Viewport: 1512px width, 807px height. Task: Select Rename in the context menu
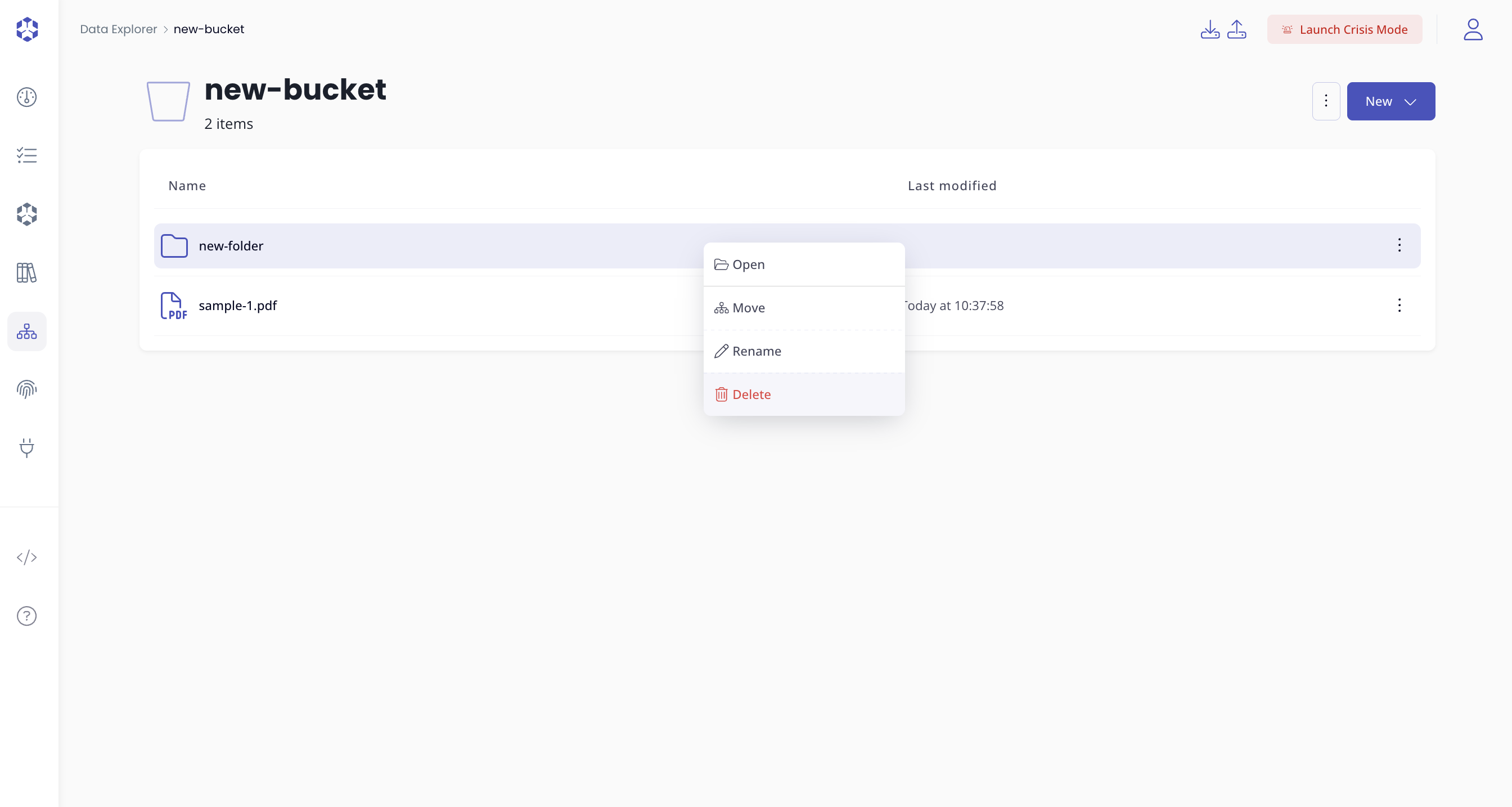756,351
